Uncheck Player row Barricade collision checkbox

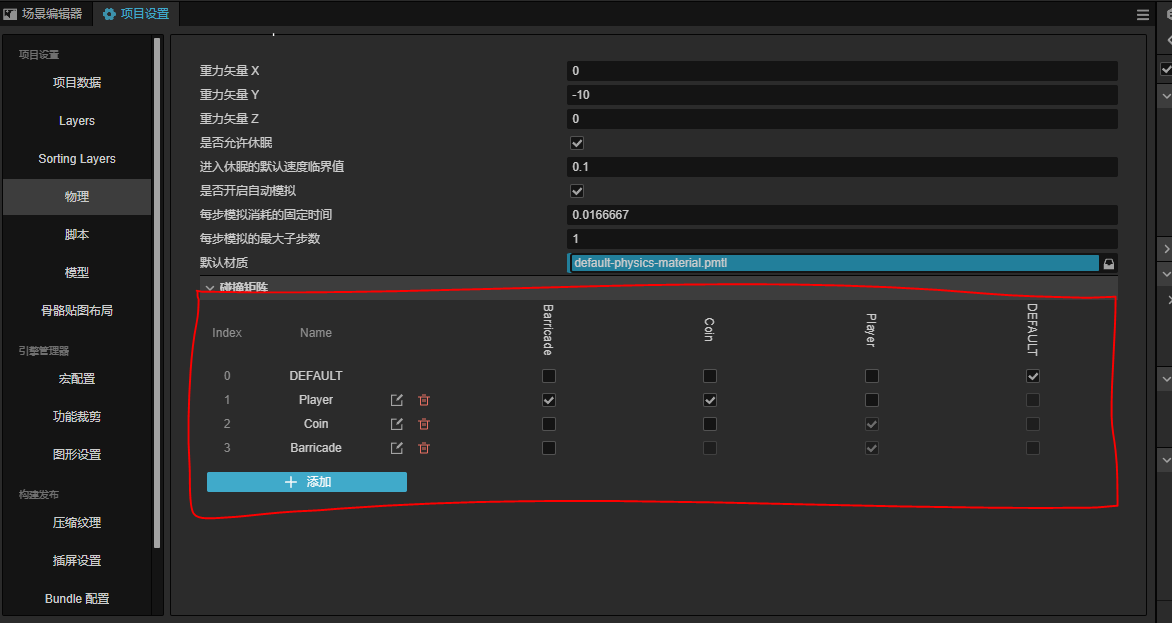click(549, 400)
